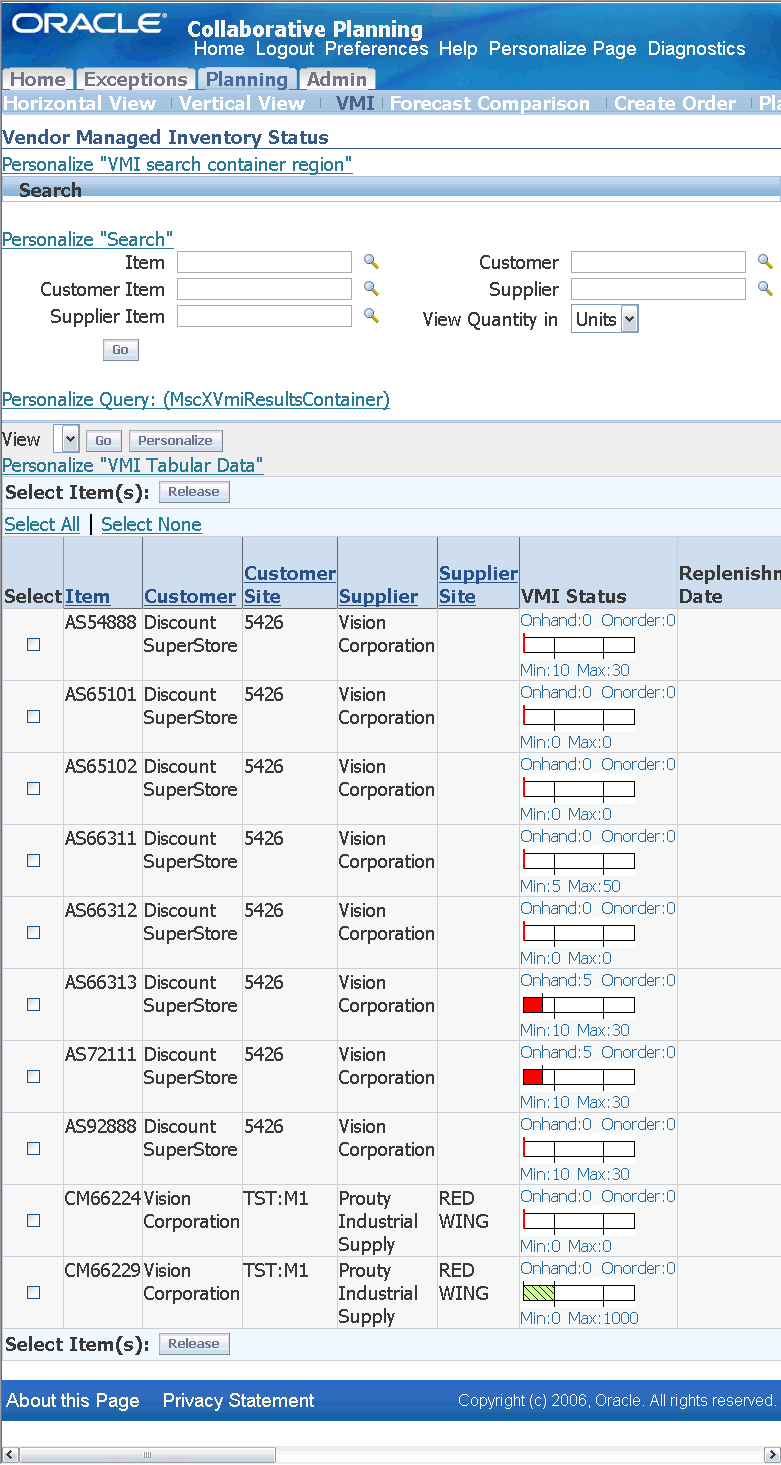This screenshot has width=781, height=1465.
Task: Select the checkbox for item AS65102
Action: (x=33, y=789)
